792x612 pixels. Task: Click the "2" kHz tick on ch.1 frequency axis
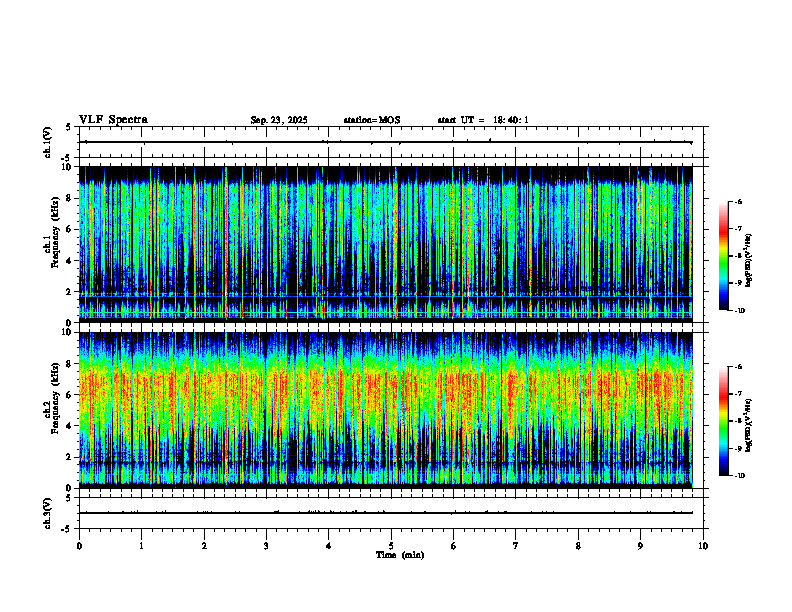70,292
